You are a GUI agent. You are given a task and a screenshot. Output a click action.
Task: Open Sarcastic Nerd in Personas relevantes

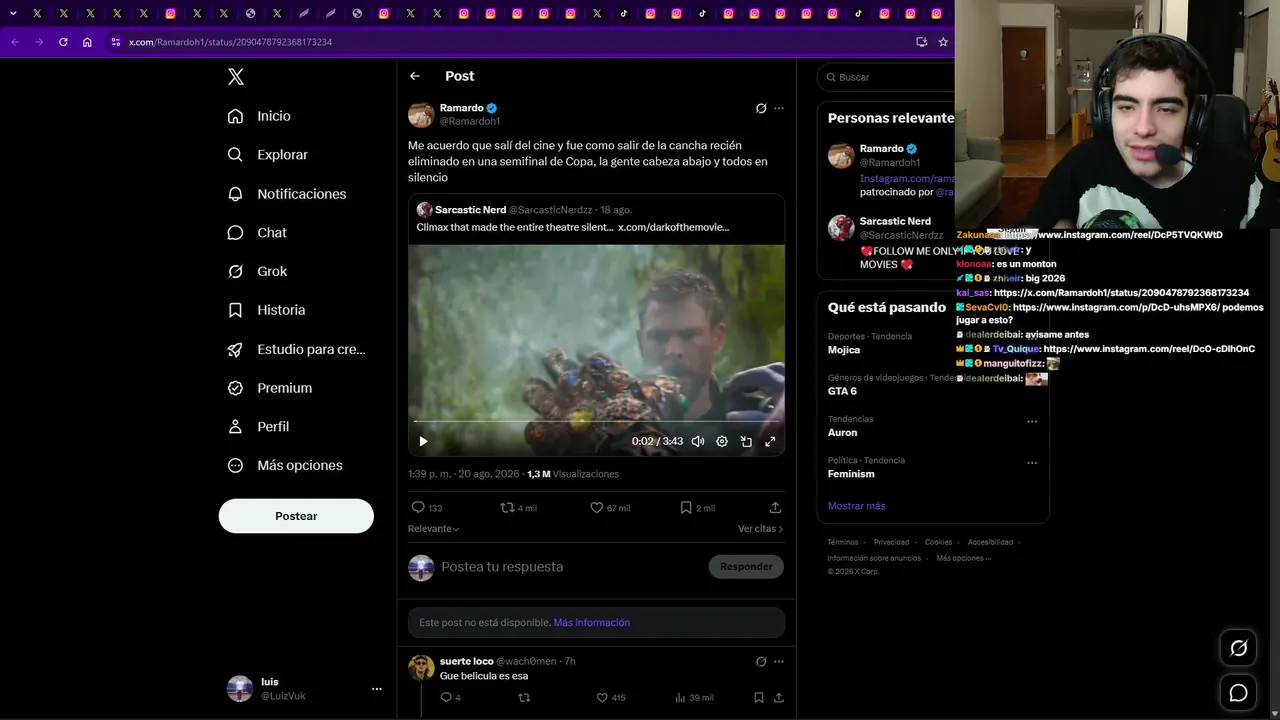895,222
